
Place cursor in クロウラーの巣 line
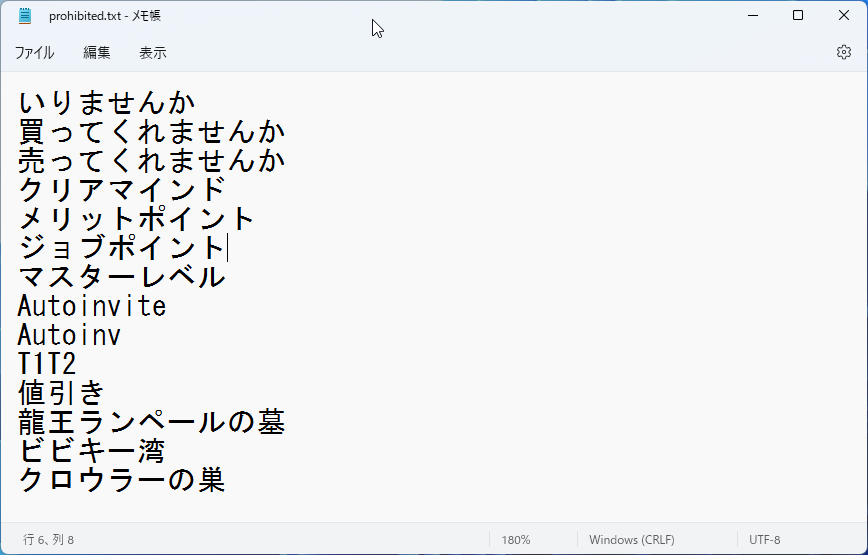point(122,480)
